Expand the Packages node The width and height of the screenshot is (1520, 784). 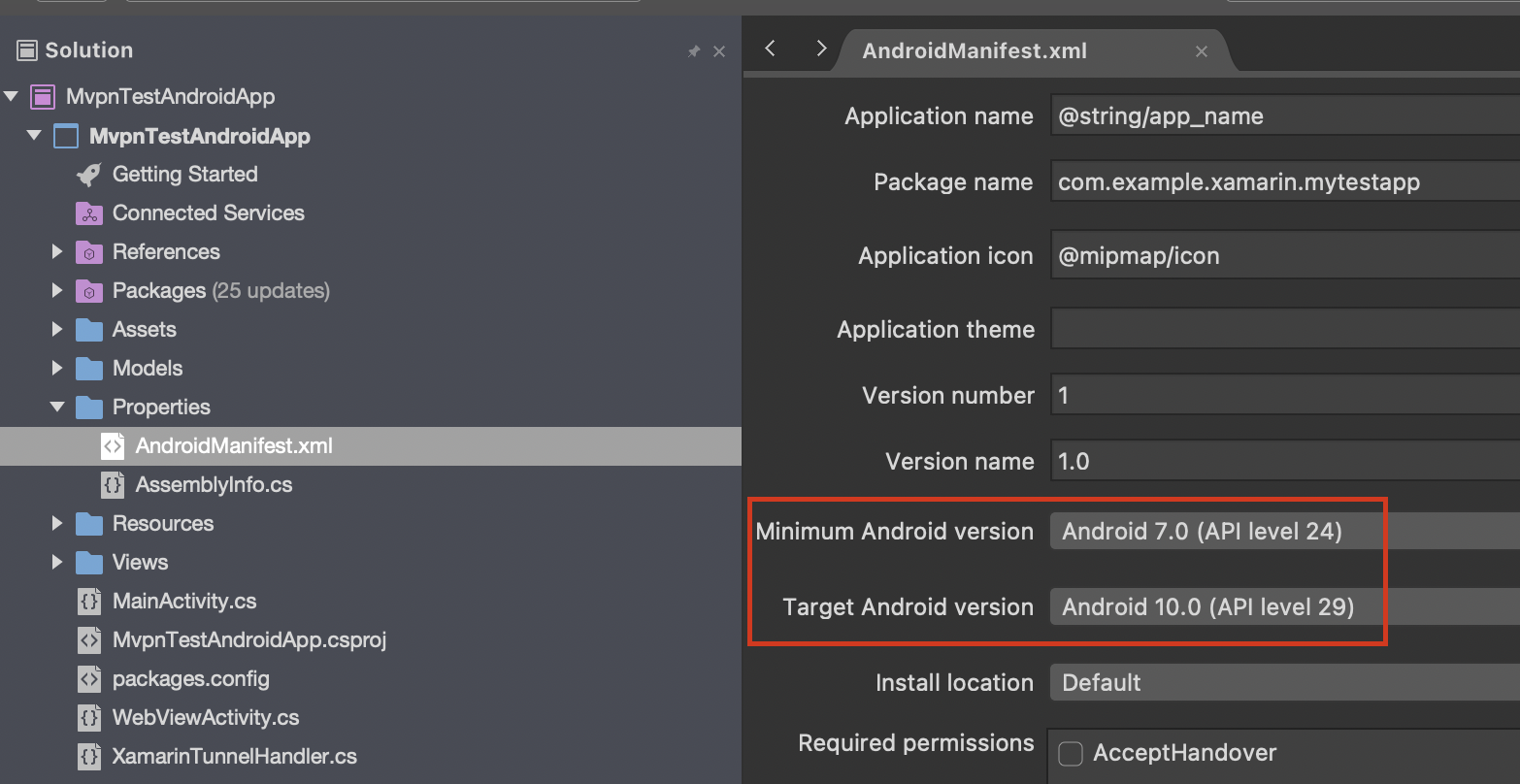coord(57,291)
